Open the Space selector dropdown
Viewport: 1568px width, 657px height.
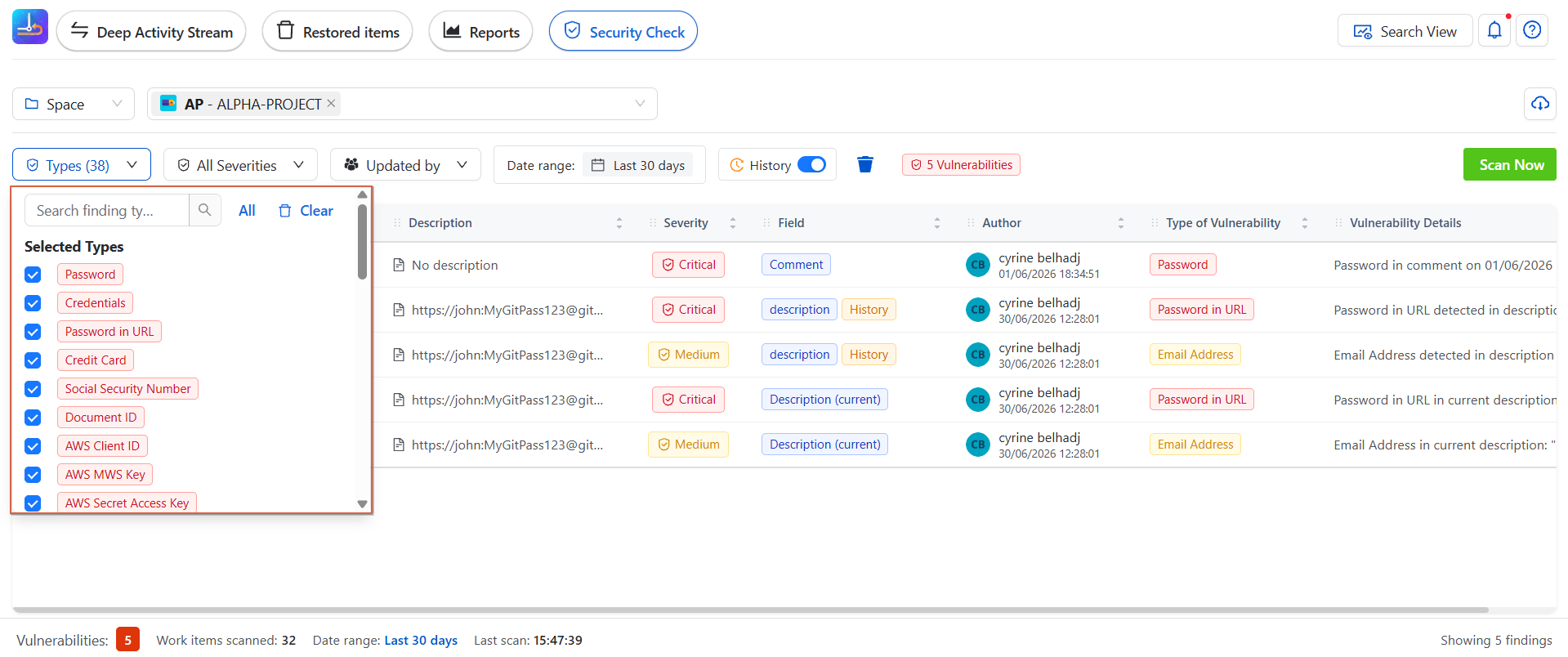(x=74, y=104)
